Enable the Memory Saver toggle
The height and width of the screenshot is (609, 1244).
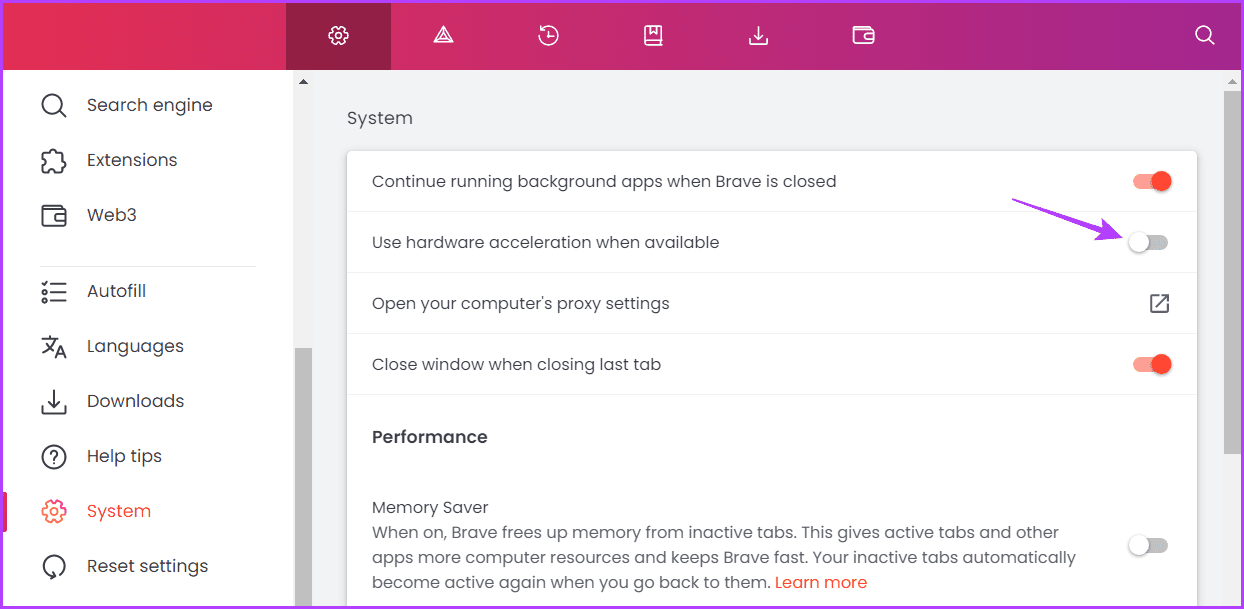pos(1148,545)
